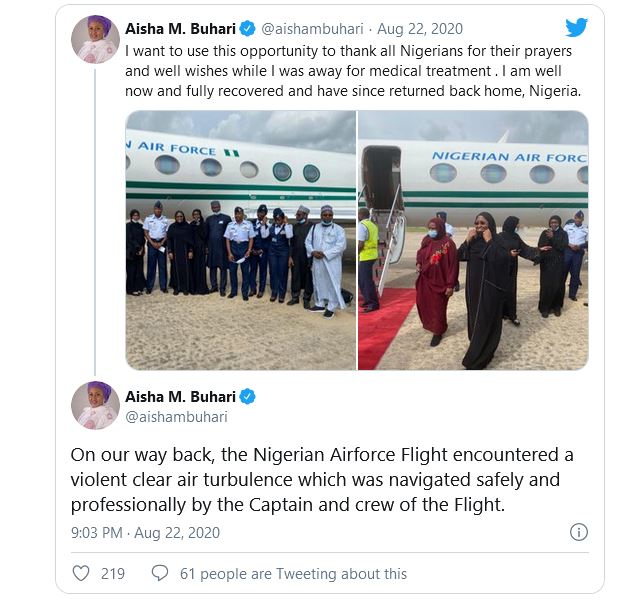This screenshot has height=606, width=631.
Task: Click the @aishambuhari handle under lower name
Action: click(x=176, y=417)
